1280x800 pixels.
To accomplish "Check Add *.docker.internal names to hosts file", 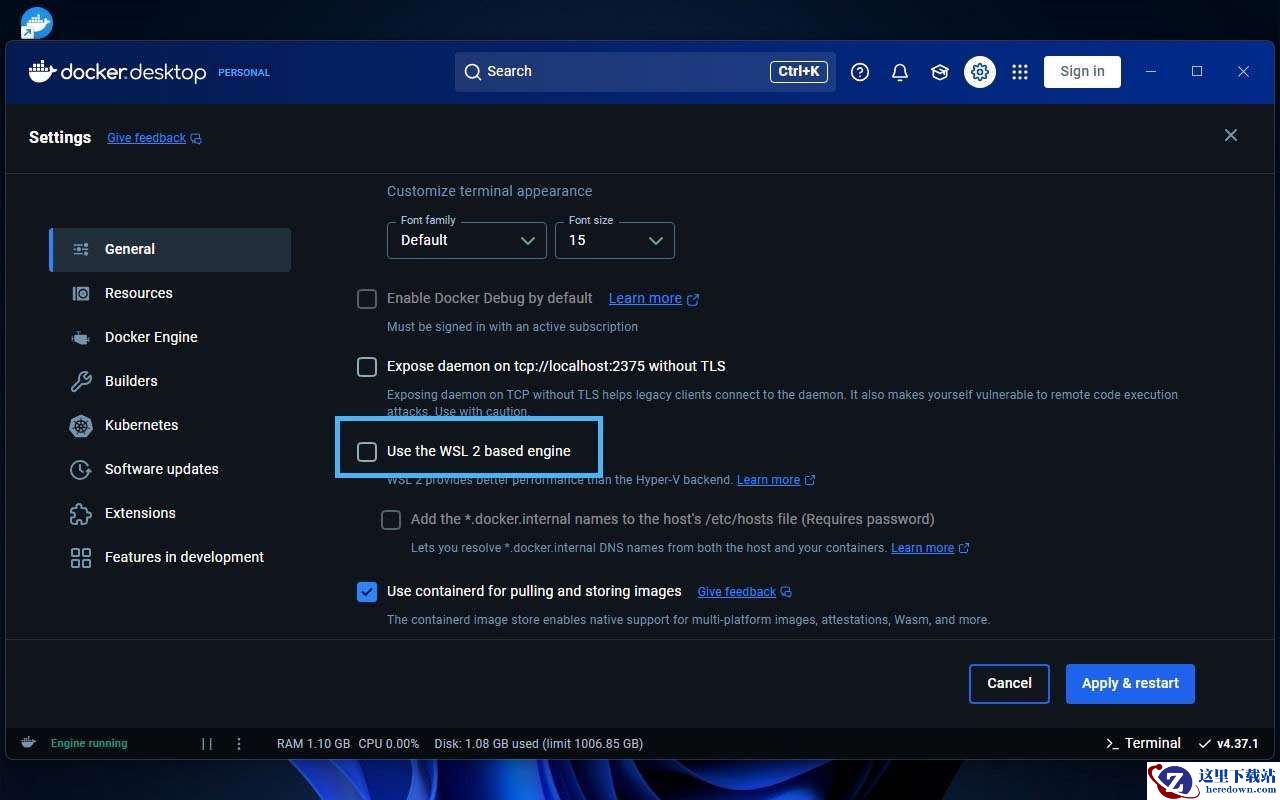I will (x=391, y=520).
